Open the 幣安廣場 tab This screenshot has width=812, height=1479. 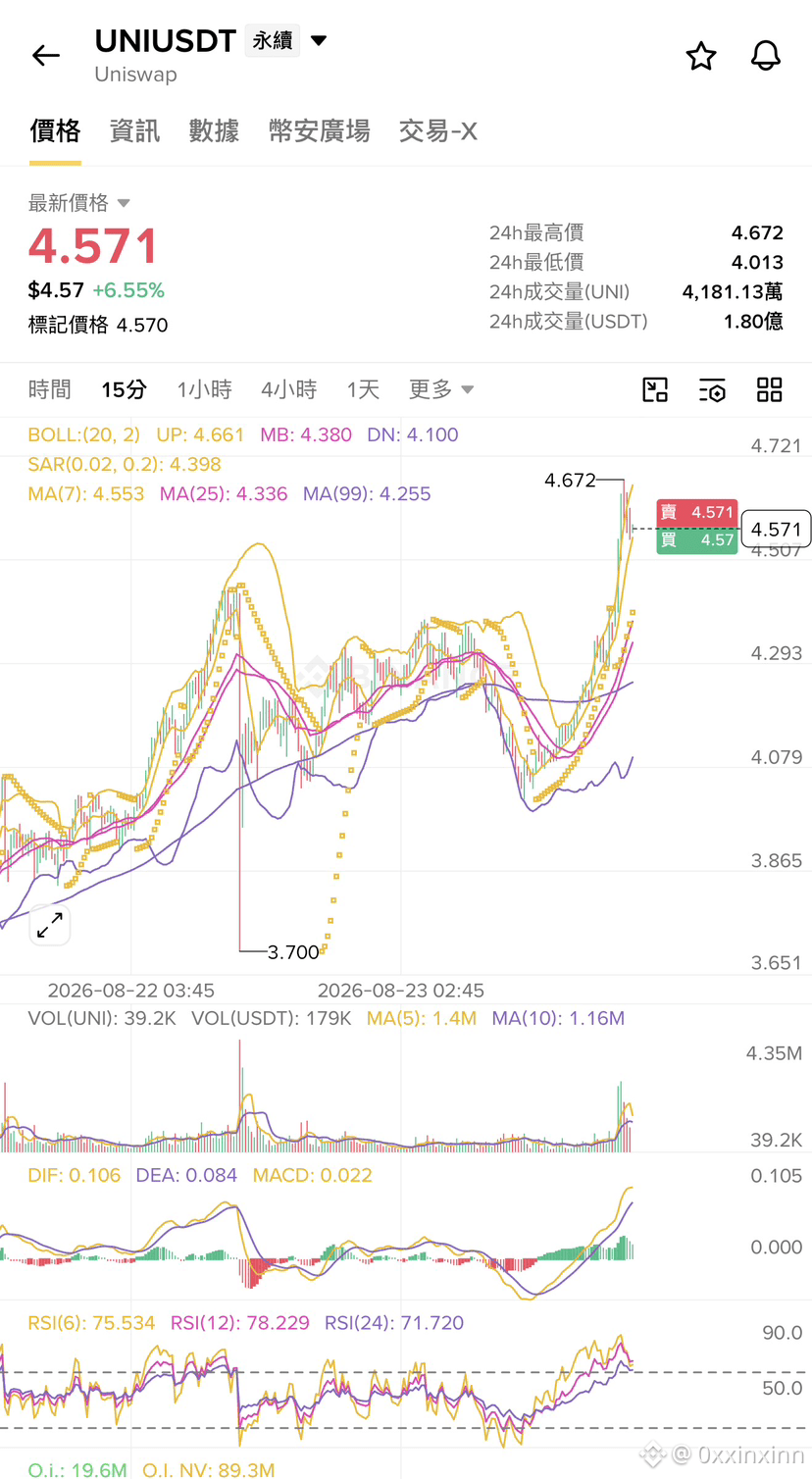tap(319, 130)
